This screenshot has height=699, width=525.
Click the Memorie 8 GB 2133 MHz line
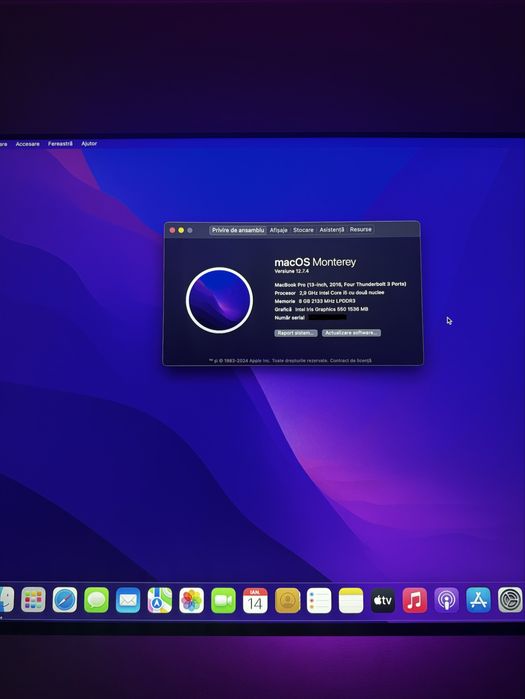(315, 301)
